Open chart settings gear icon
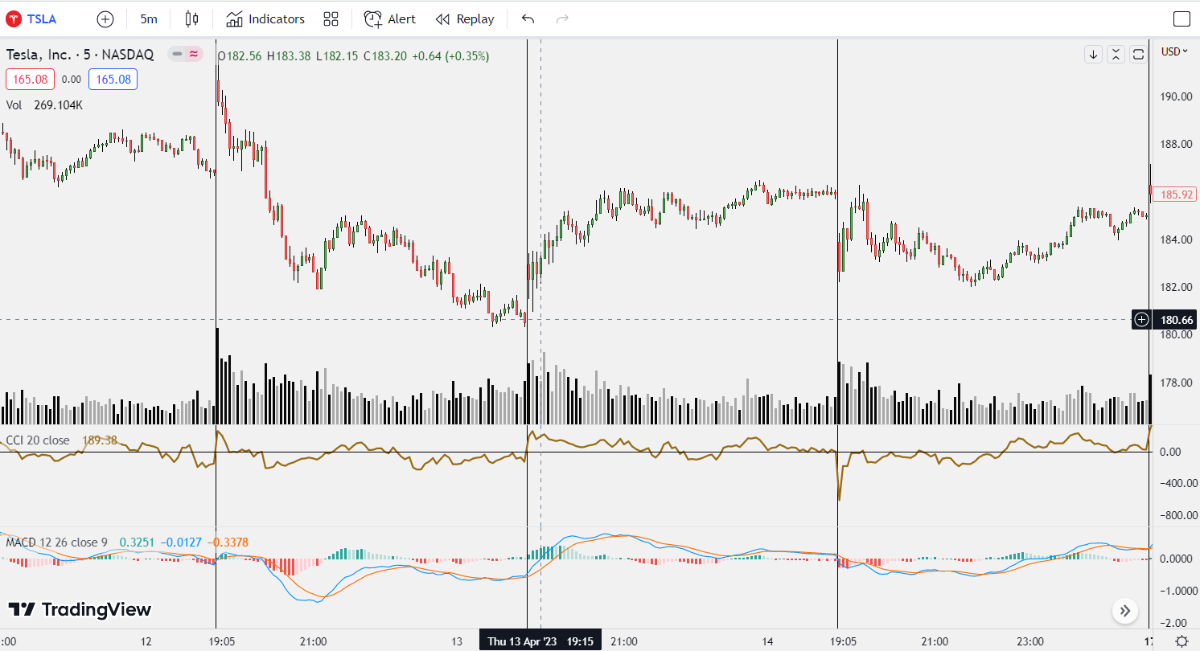Image resolution: width=1200 pixels, height=651 pixels. tap(1181, 640)
